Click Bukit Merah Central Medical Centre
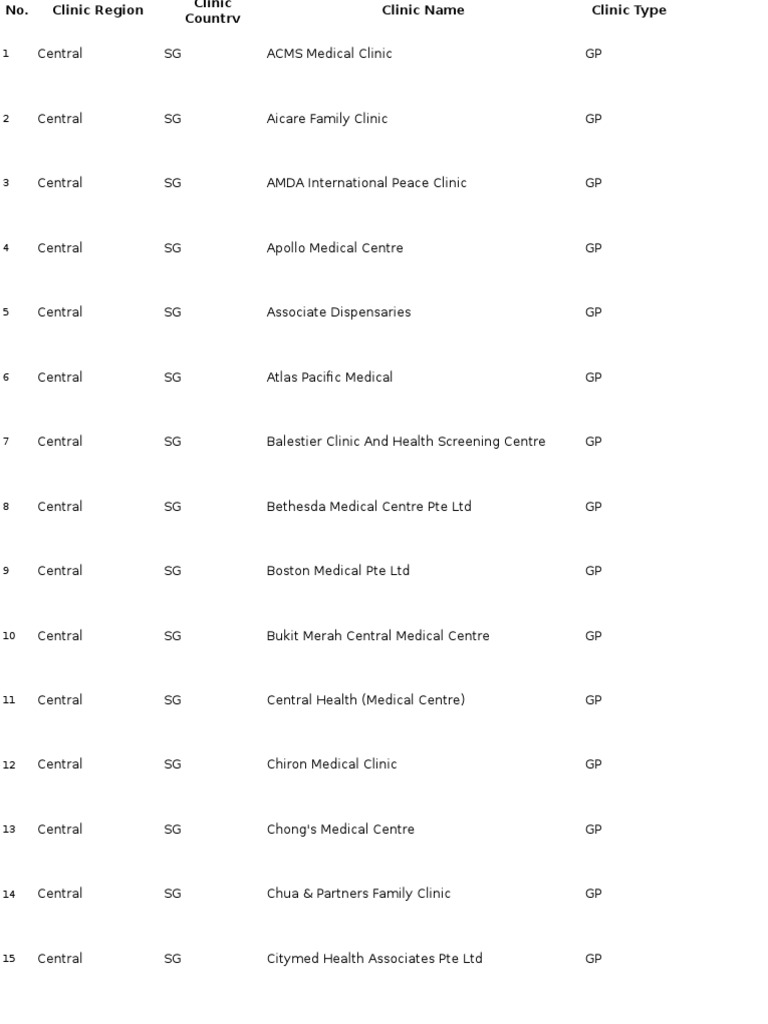The width and height of the screenshot is (768, 1024). pos(377,636)
